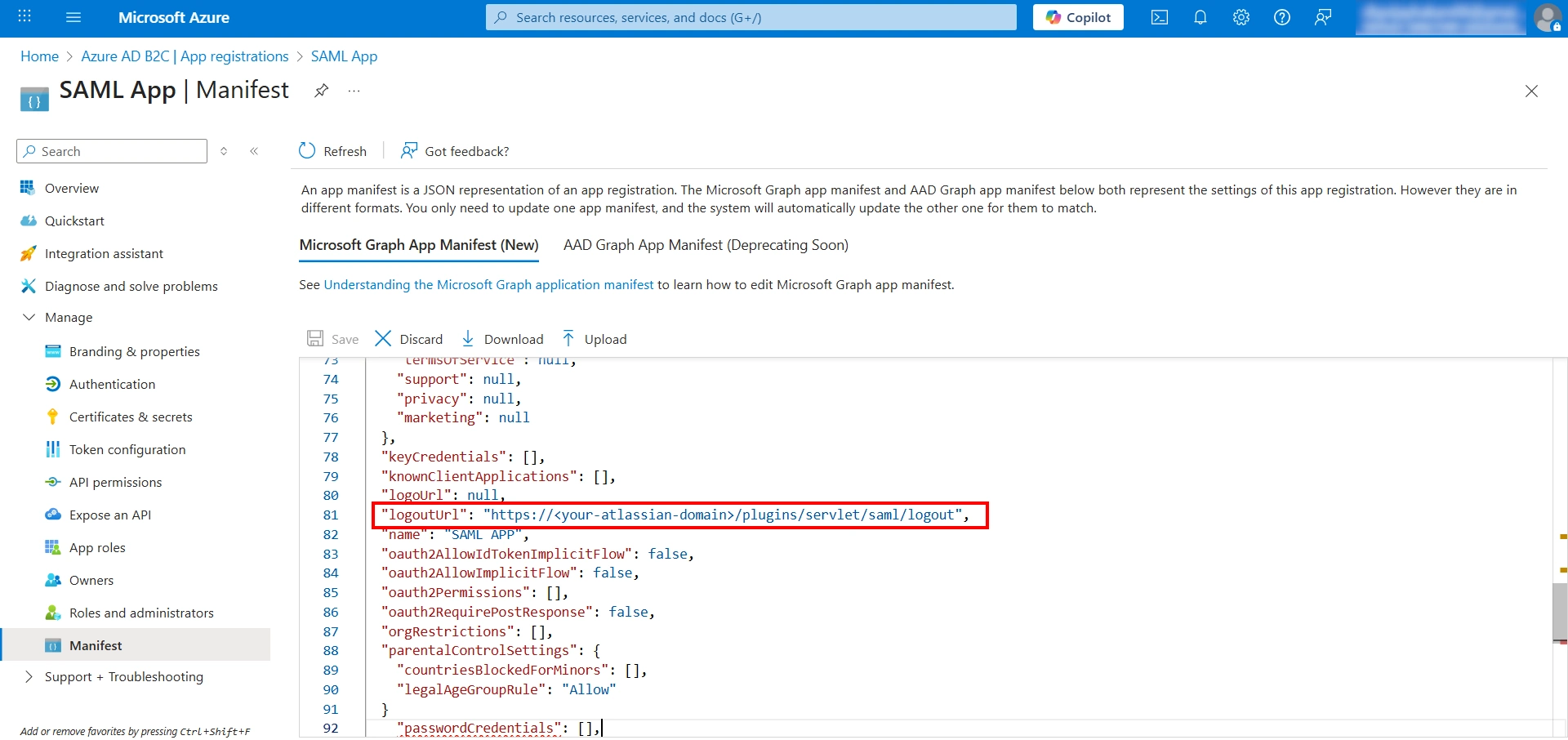This screenshot has height=740, width=1568.
Task: Click the manifest editor vertical scrollbar
Action: click(1559, 613)
